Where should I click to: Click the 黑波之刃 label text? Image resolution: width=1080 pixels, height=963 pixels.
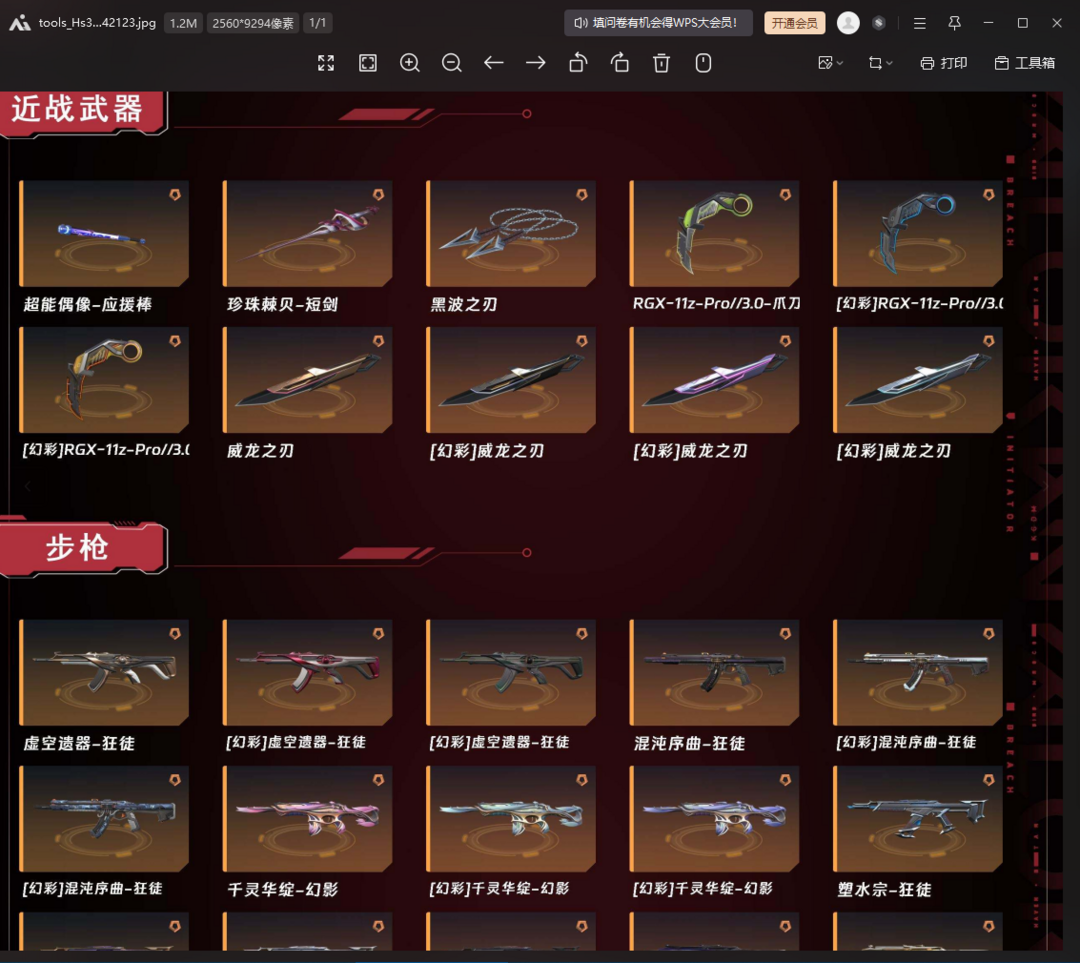tap(464, 304)
